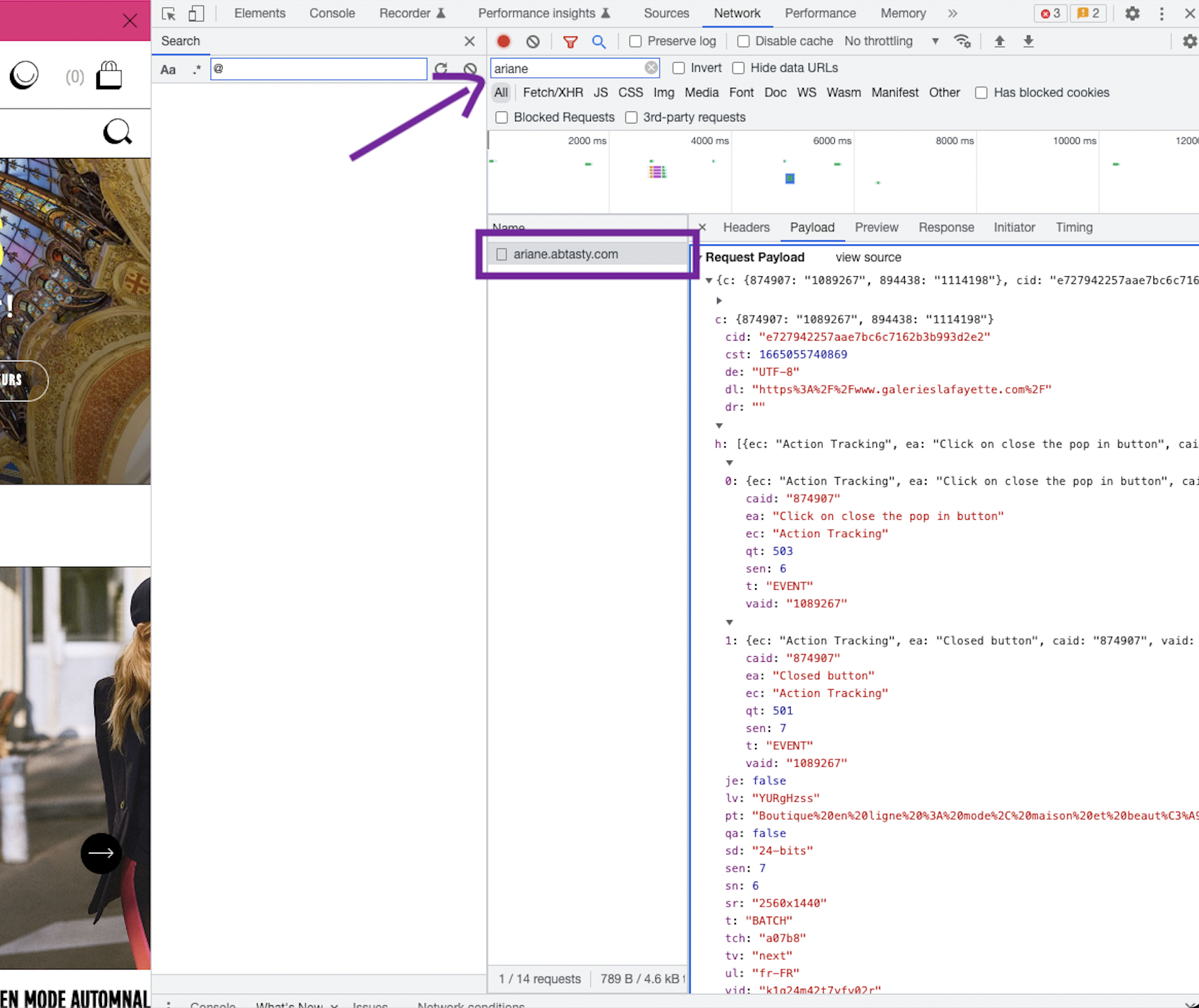
Task: Enable the Preserve log checkbox
Action: (635, 41)
